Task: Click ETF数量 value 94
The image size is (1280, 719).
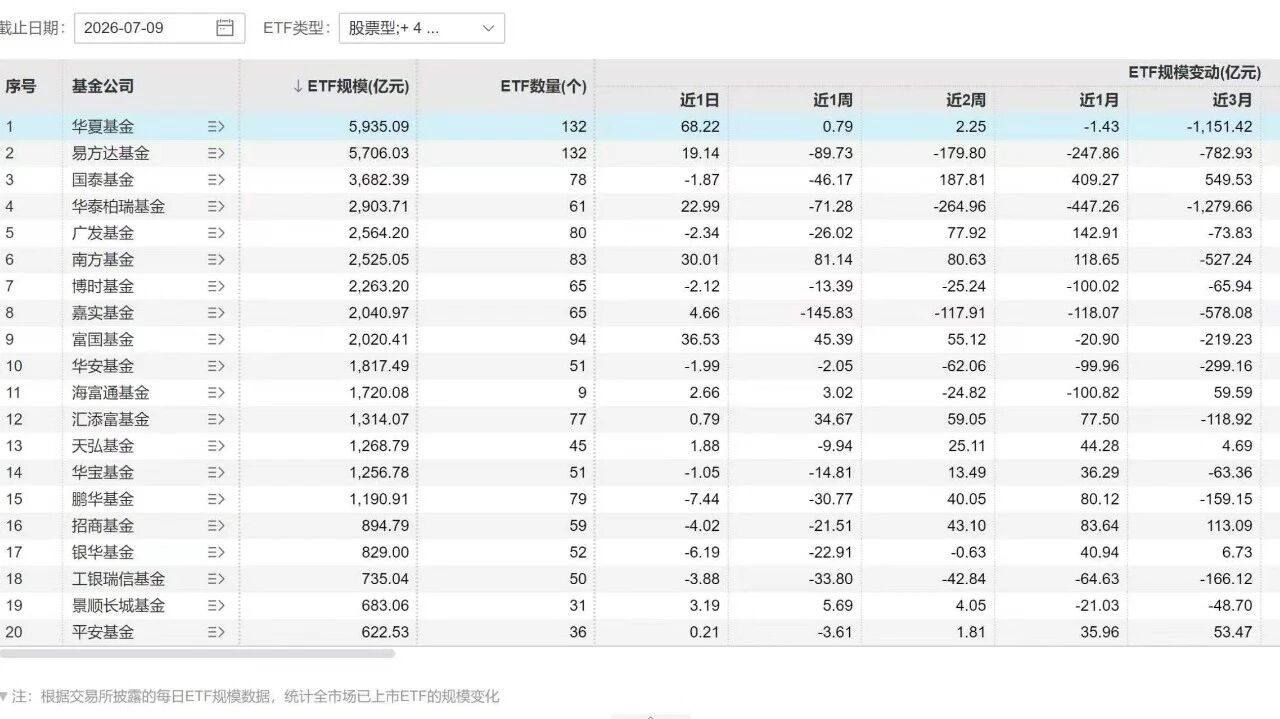Action: 577,339
